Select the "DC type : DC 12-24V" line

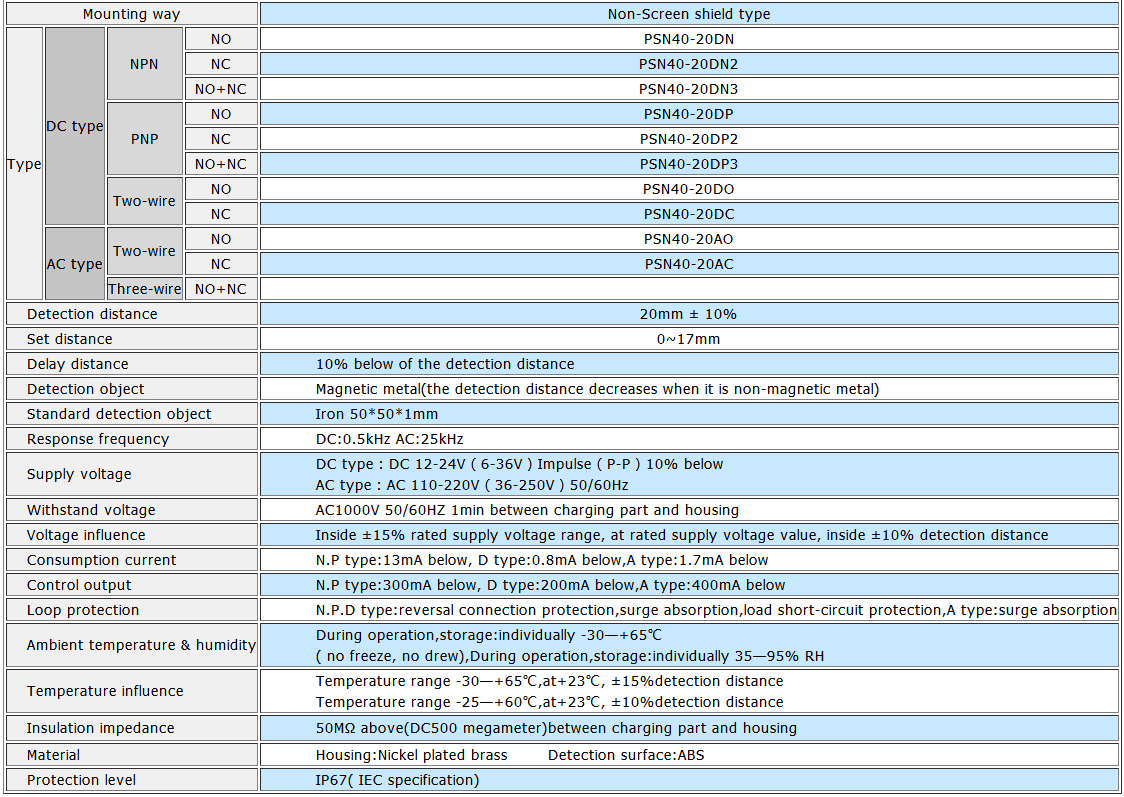tap(520, 464)
